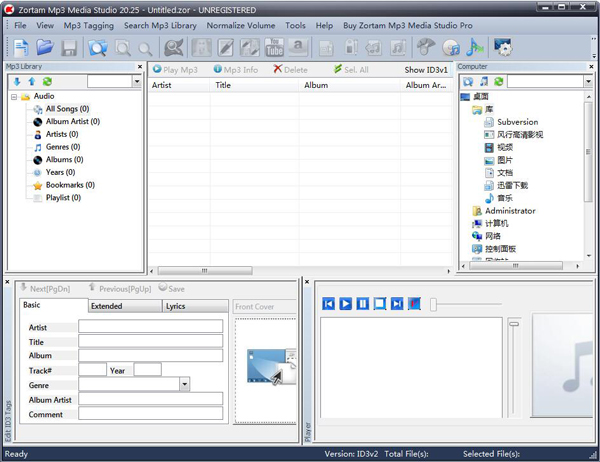This screenshot has width=600, height=462.
Task: Click the Title input field
Action: pos(150,341)
